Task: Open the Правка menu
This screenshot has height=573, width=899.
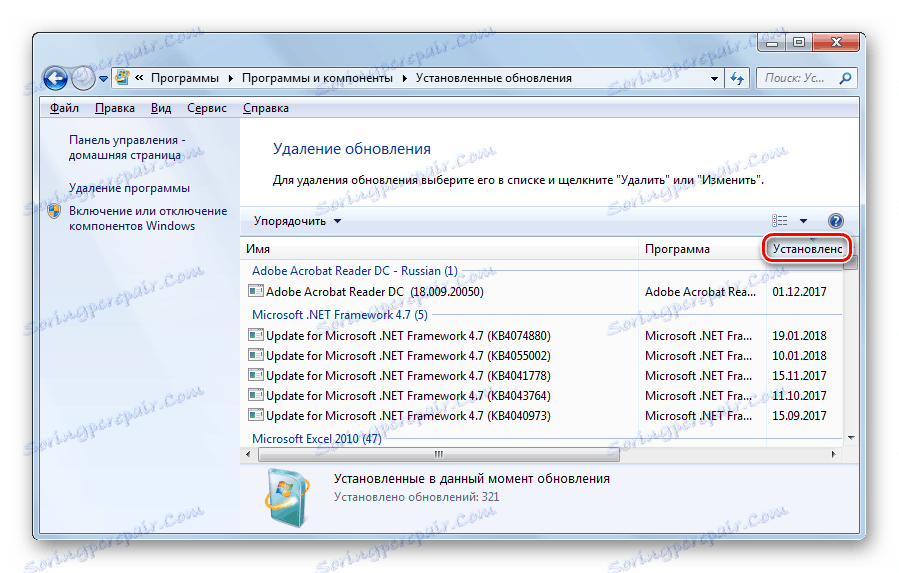Action: [115, 108]
